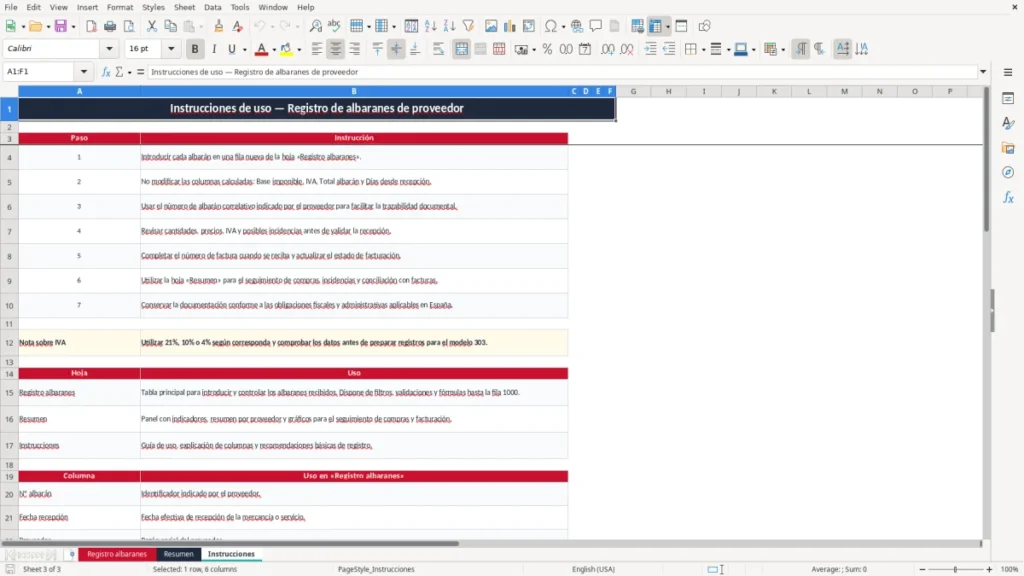
Task: Run the spelling check icon
Action: point(334,26)
